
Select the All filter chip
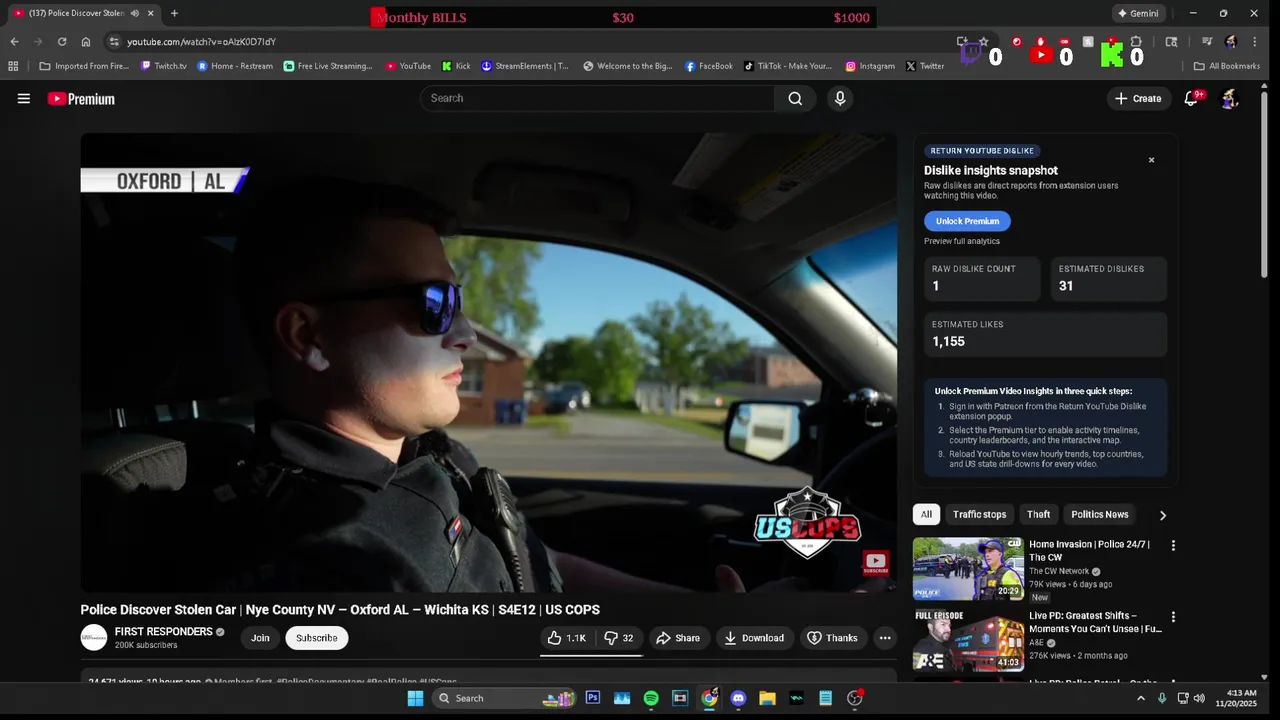[926, 515]
